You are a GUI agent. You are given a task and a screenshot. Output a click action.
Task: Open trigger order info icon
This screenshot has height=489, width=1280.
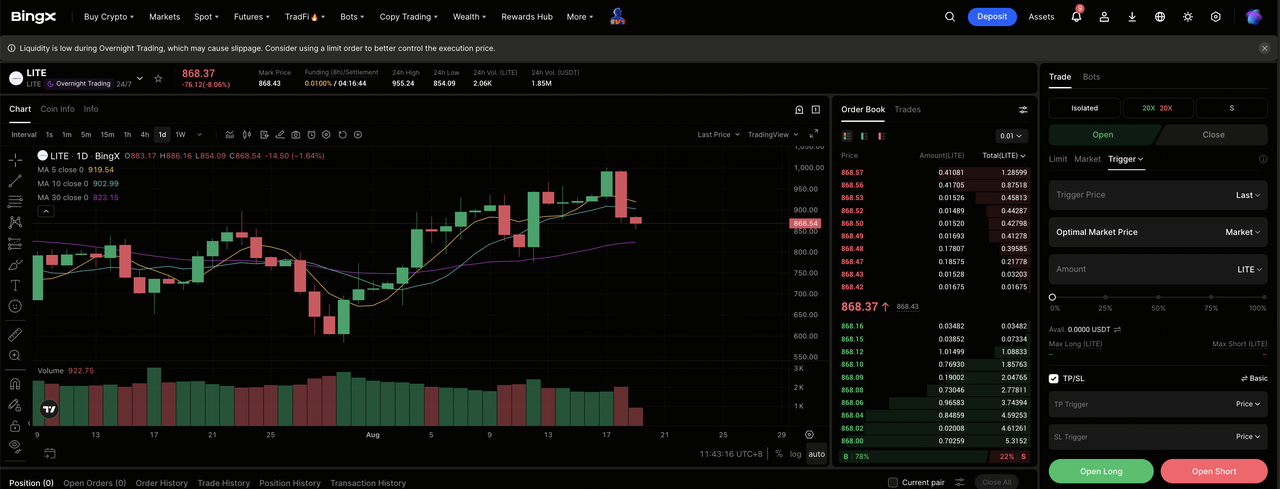pos(1263,159)
